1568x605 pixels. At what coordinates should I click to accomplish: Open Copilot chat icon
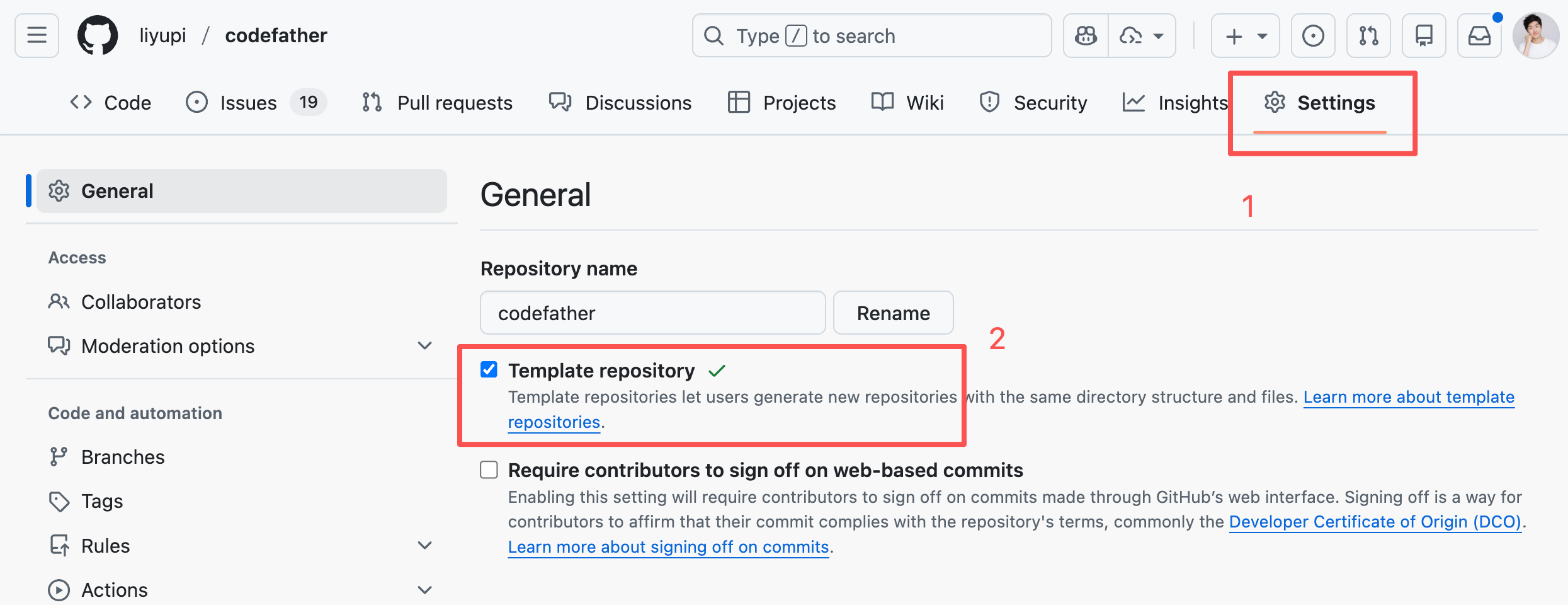pyautogui.click(x=1086, y=36)
